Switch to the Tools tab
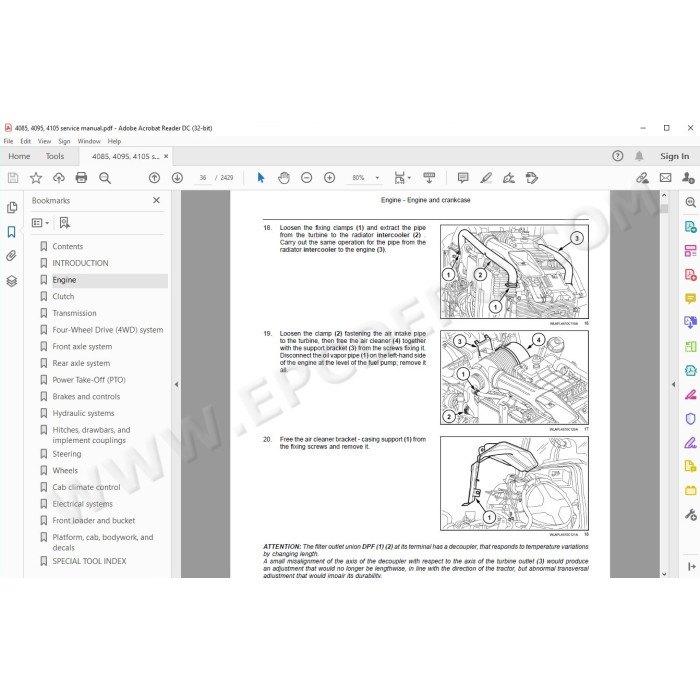Image resolution: width=700 pixels, height=700 pixels. click(x=55, y=156)
